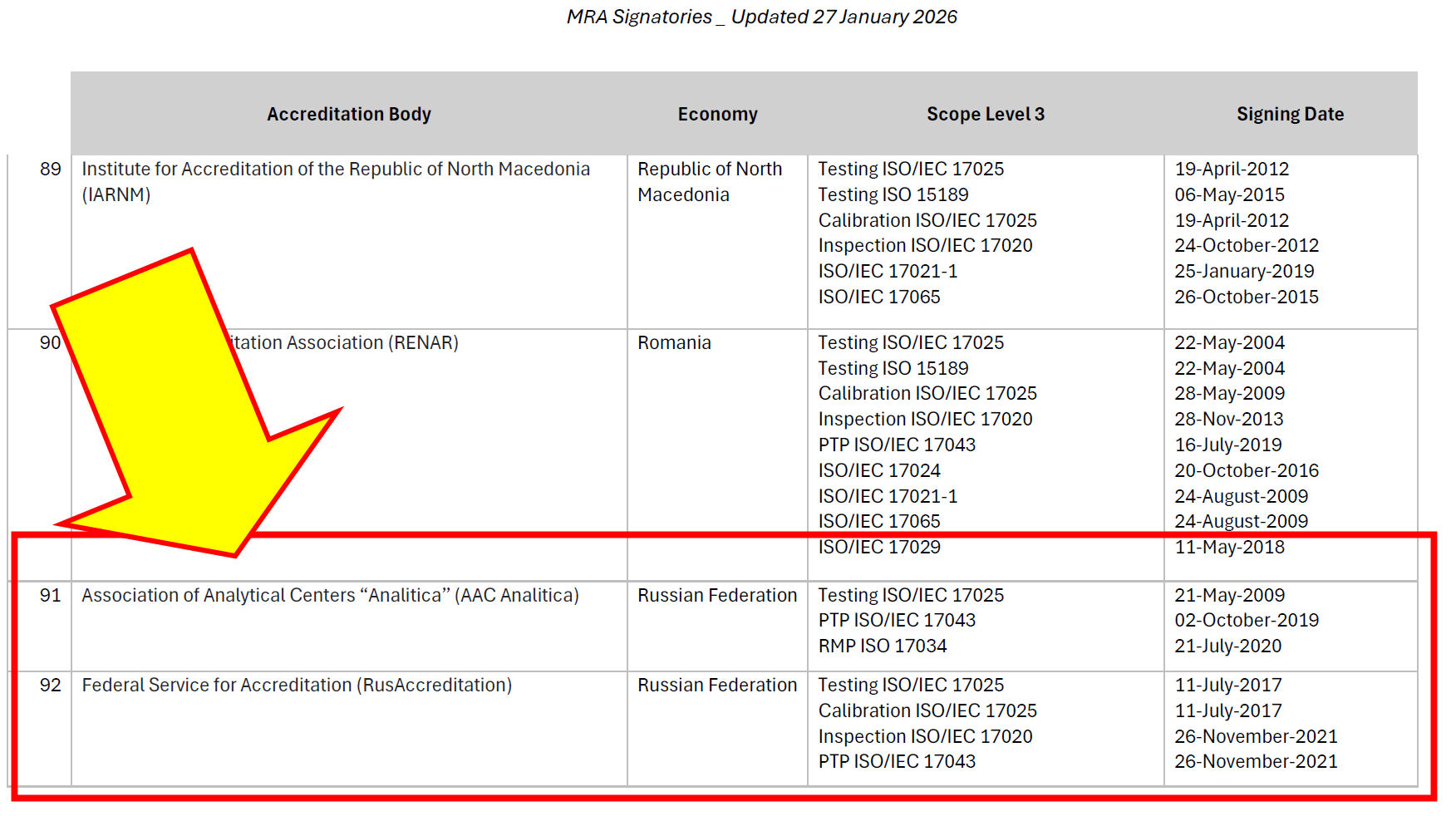Click the Institute for Accreditation of North Macedonia entry
The image size is (1456, 816).
(335, 181)
